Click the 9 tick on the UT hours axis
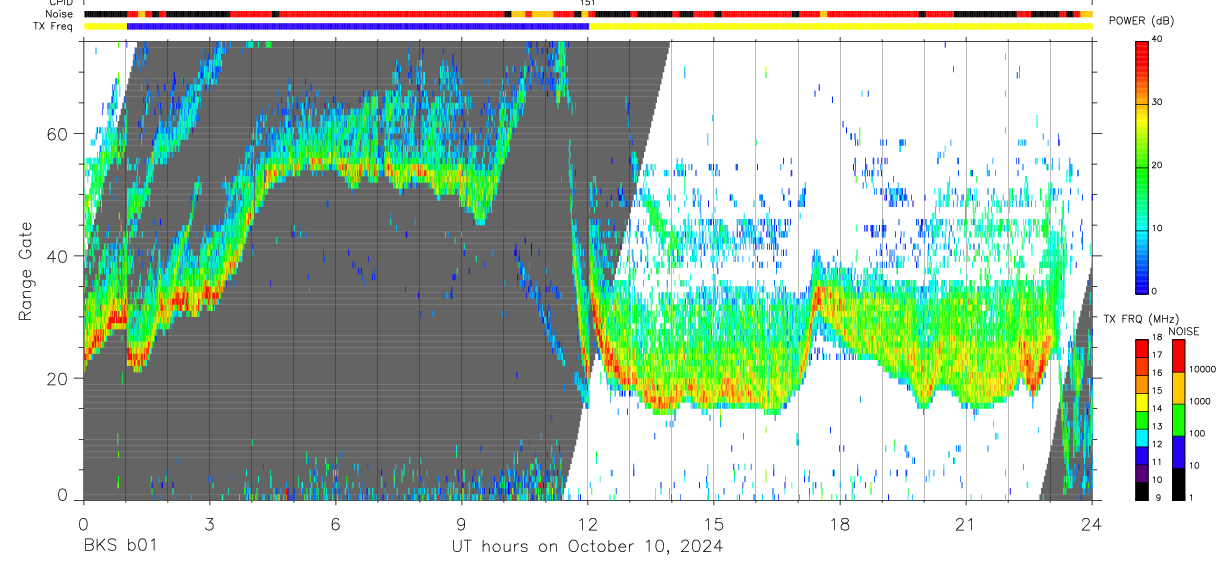Viewport: 1228px width, 567px height. [x=461, y=524]
